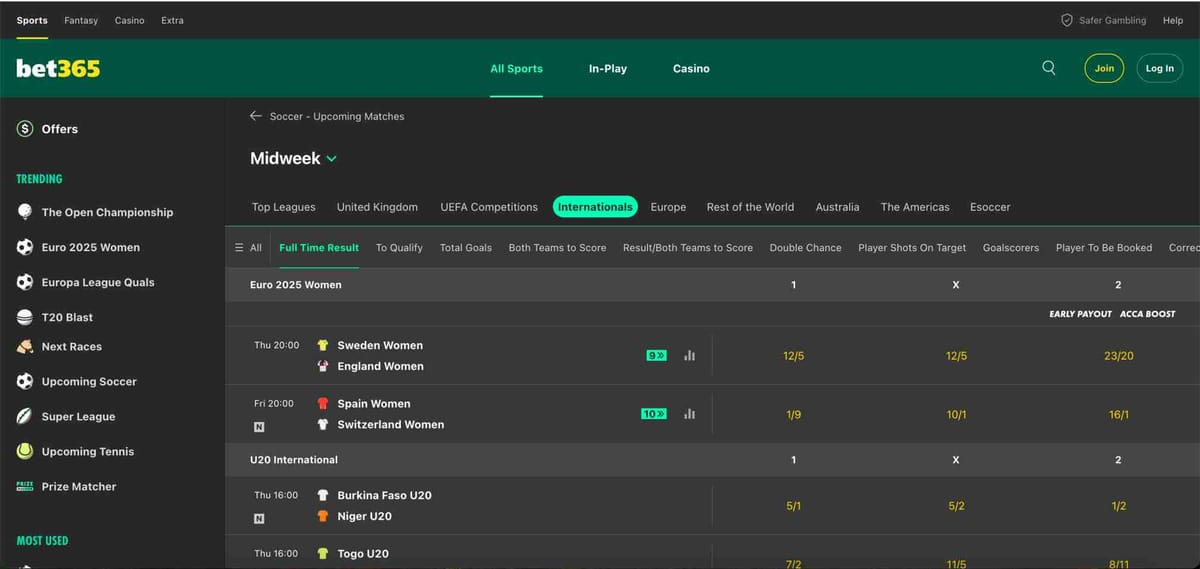Click the 9 markets badge for Sweden match
The width and height of the screenshot is (1200, 569).
point(656,355)
